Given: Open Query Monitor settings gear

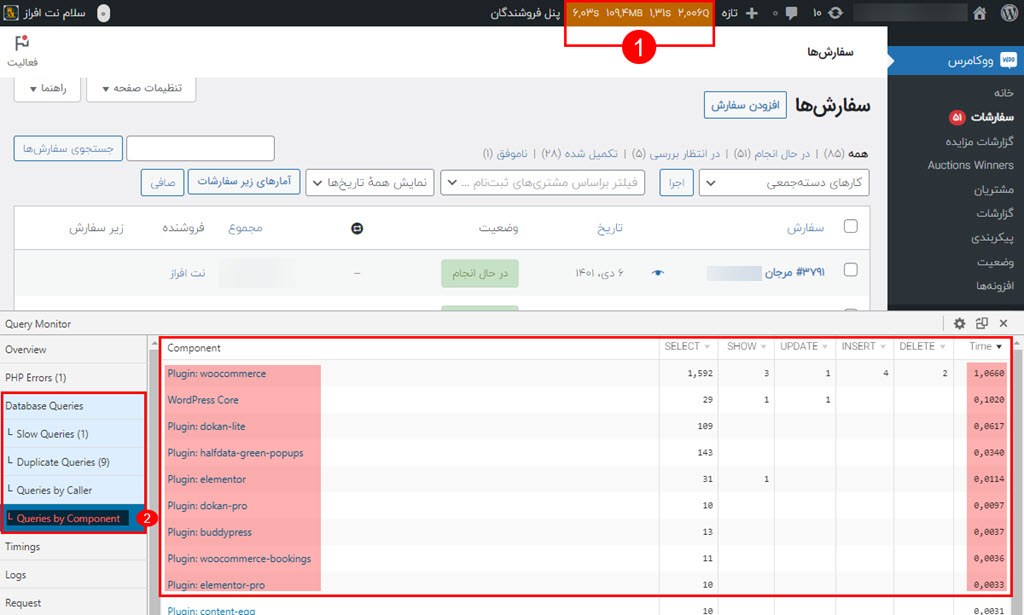Looking at the screenshot, I should [959, 323].
